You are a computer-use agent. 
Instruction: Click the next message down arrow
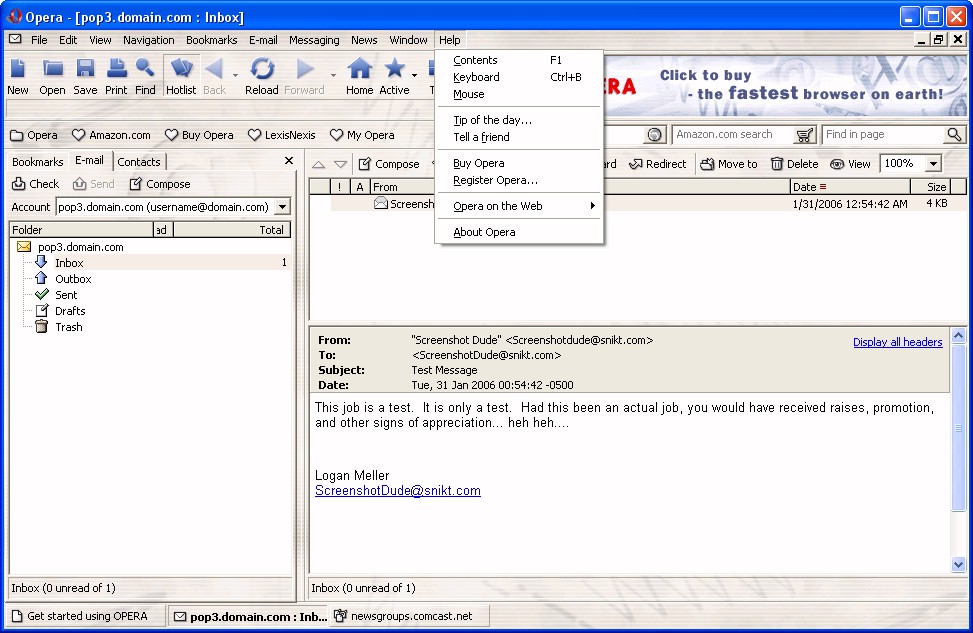(x=340, y=164)
